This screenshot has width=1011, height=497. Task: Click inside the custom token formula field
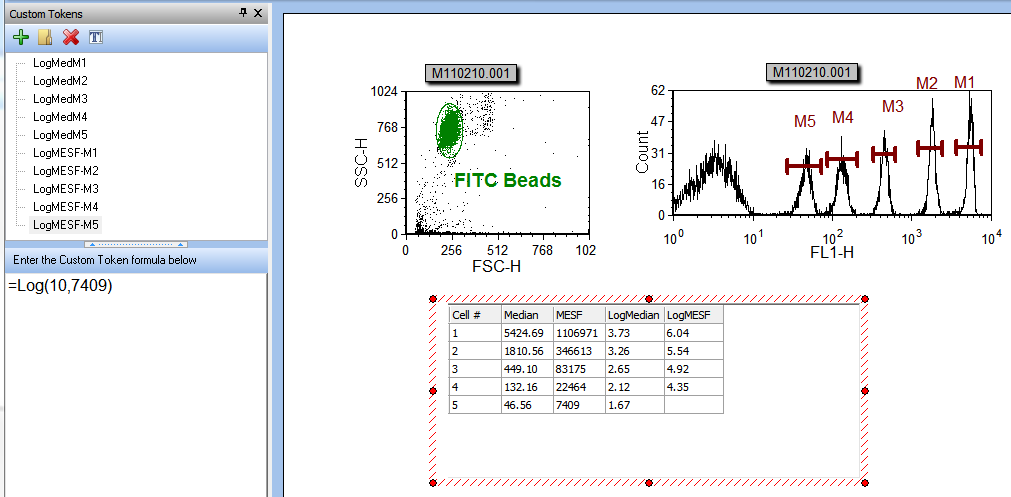coord(135,380)
